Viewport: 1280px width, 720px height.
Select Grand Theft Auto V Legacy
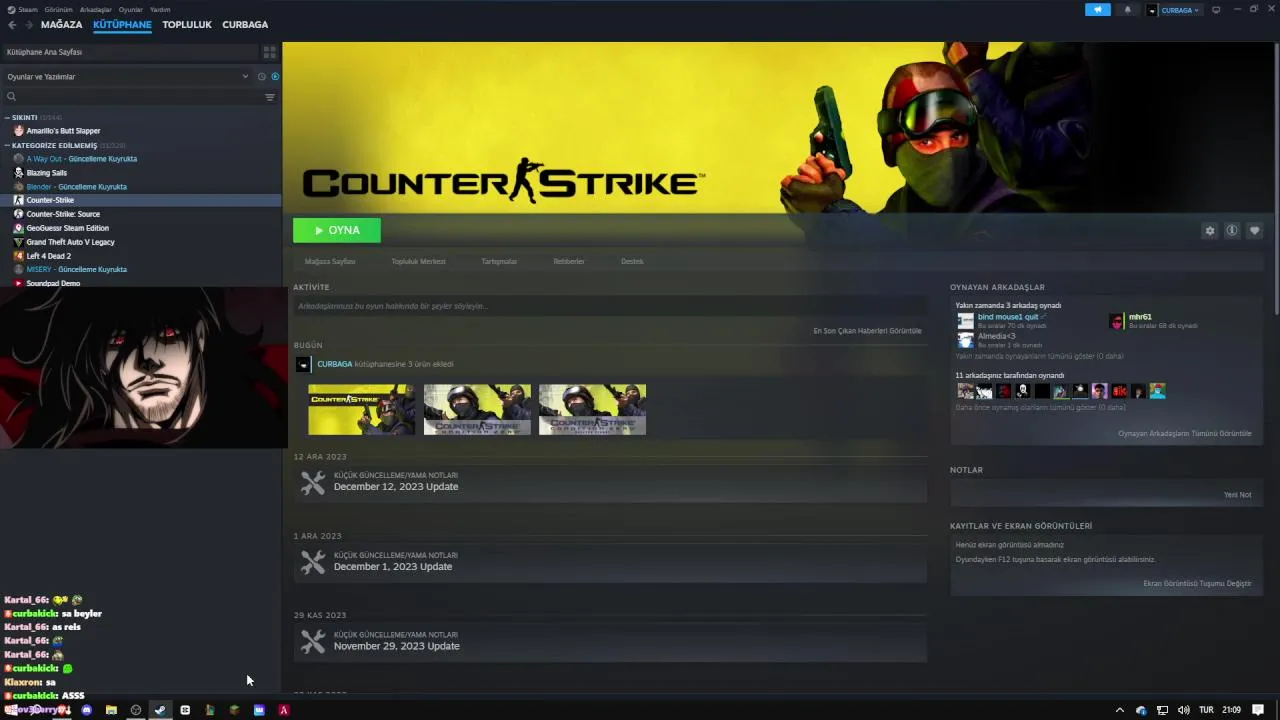point(70,242)
